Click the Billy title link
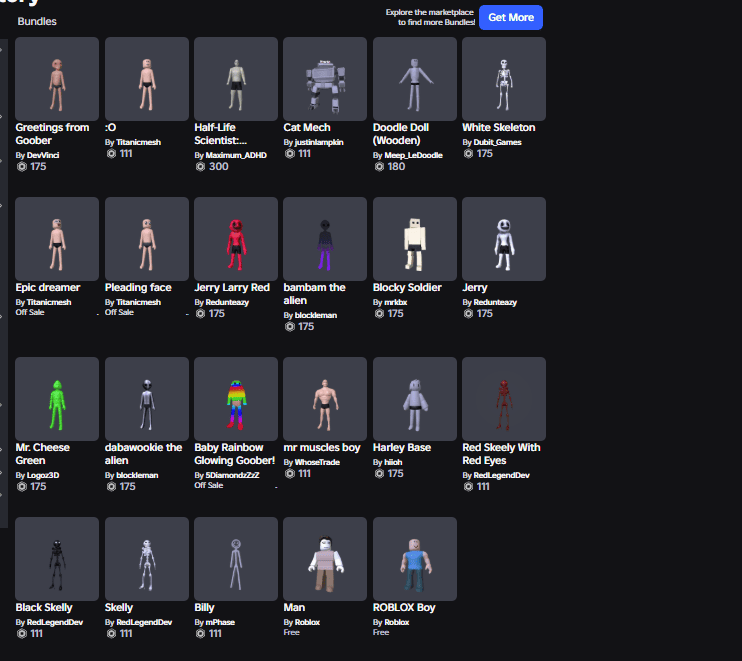The image size is (742, 661). click(204, 608)
